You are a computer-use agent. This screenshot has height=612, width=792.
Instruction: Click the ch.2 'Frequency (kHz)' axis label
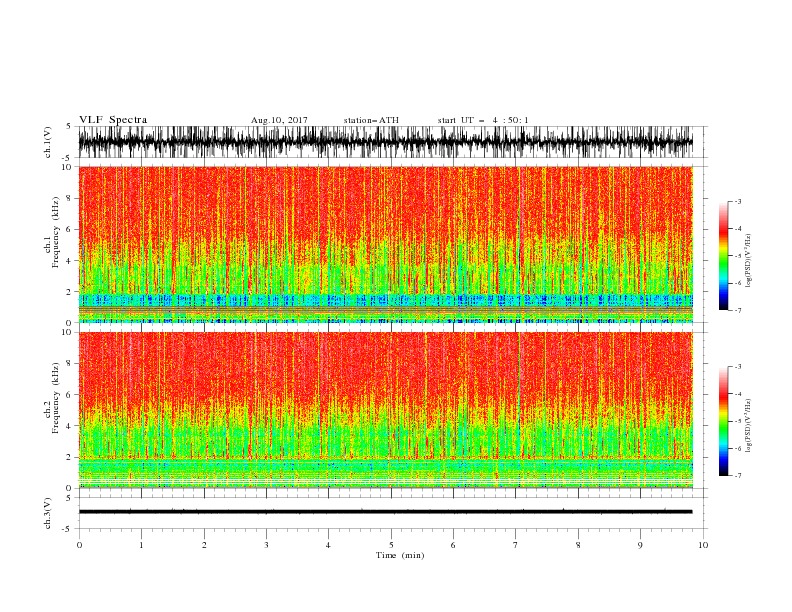[x=56, y=398]
